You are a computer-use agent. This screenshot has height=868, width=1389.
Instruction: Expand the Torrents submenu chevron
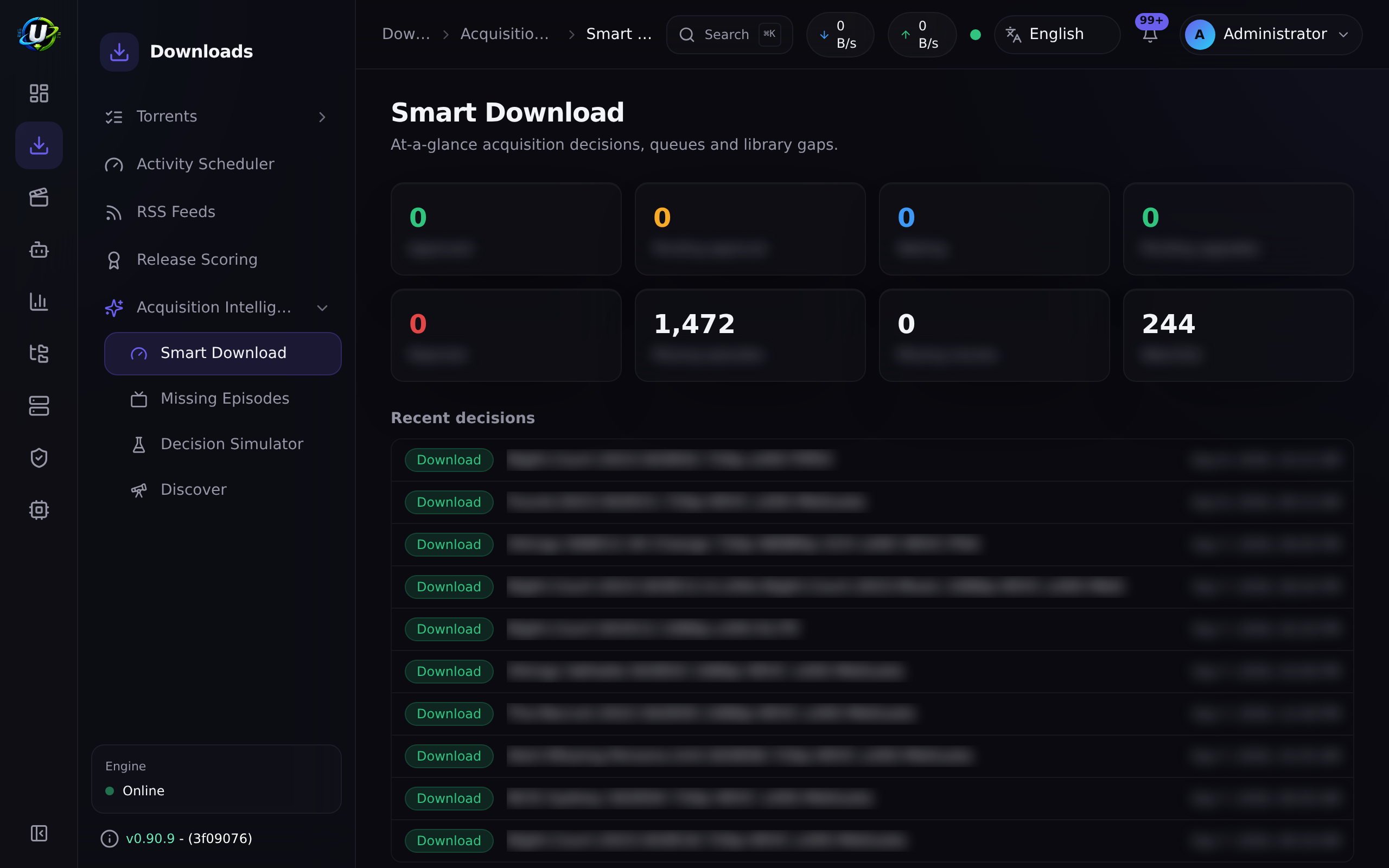point(322,117)
